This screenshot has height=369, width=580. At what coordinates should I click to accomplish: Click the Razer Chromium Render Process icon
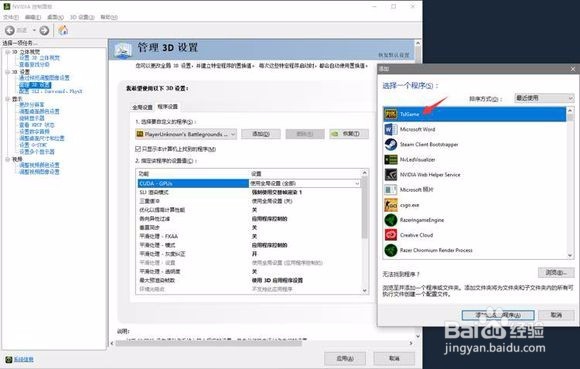point(391,250)
